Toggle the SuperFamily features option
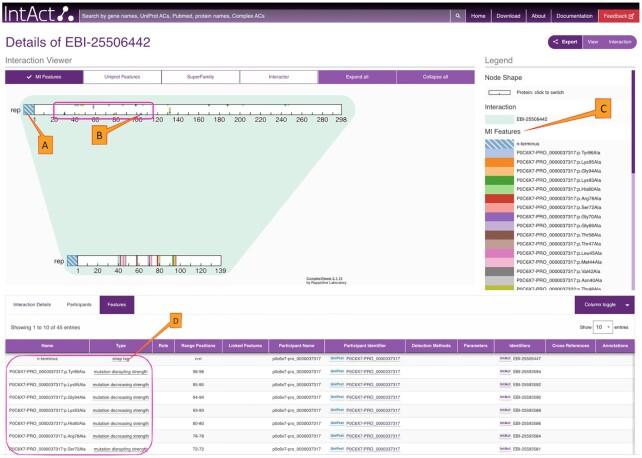This screenshot has width=642, height=458. (198, 76)
